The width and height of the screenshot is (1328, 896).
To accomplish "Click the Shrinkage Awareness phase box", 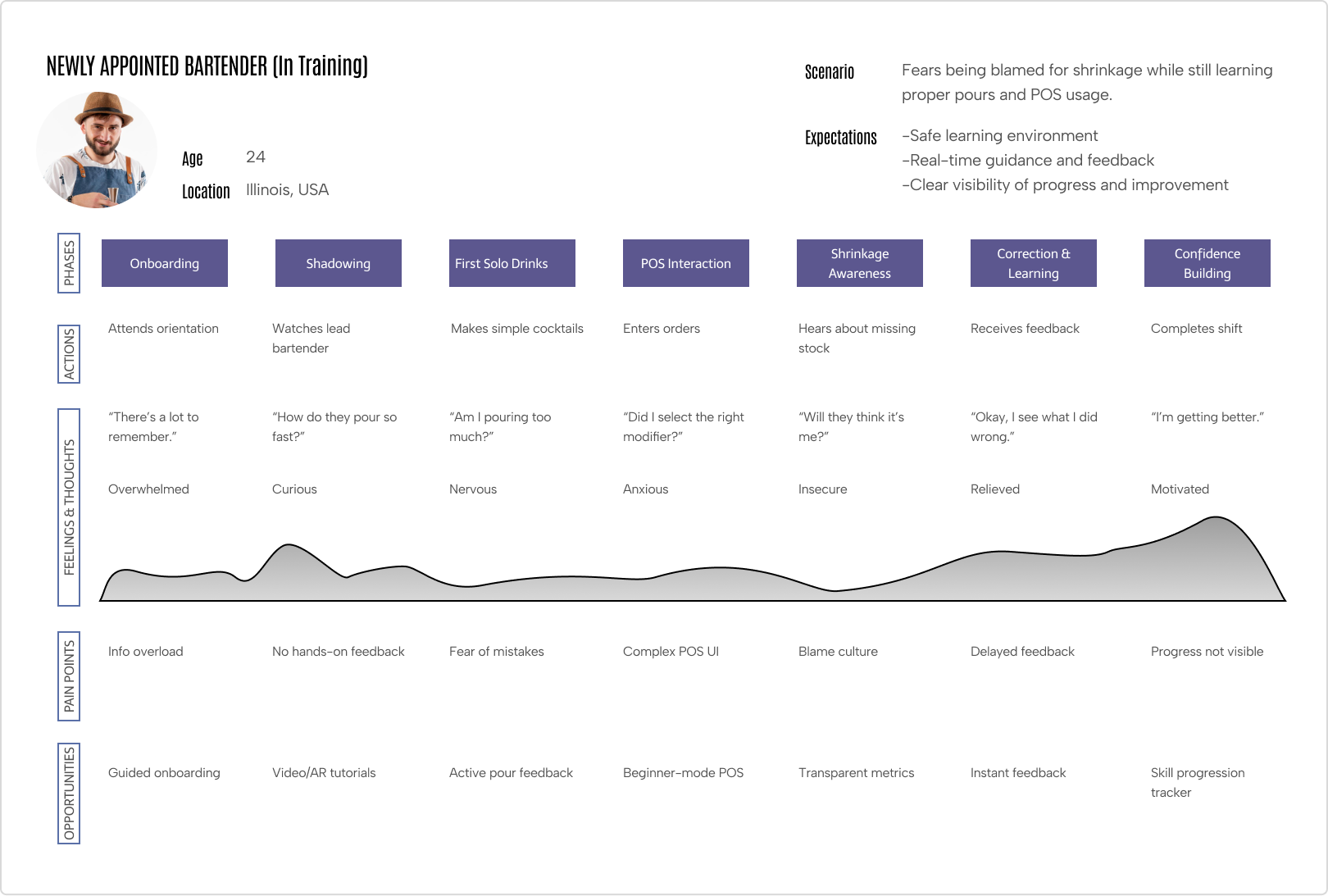I will click(860, 263).
